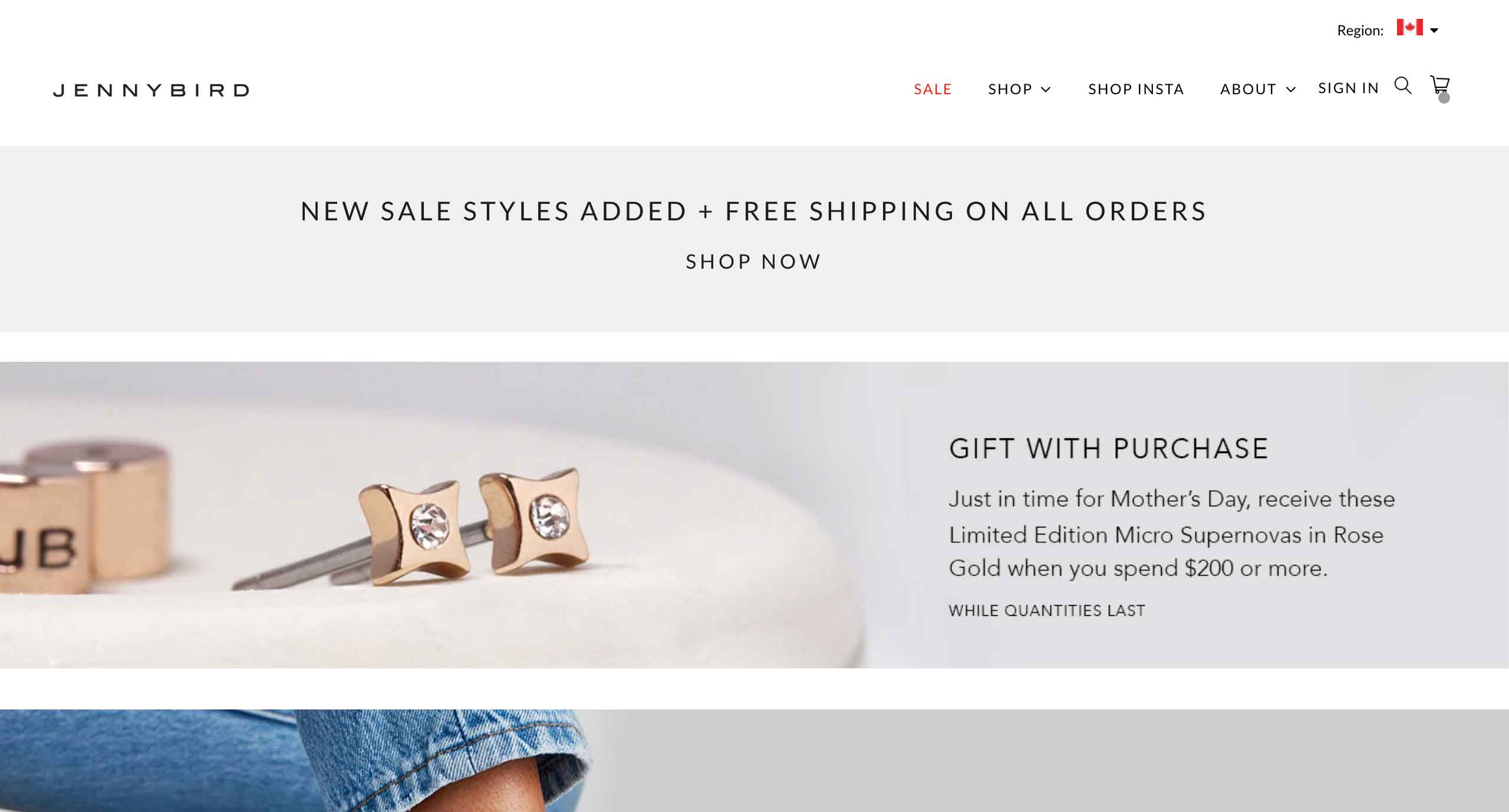1509x812 pixels.
Task: Click the JENNYBIRD logo
Action: (x=151, y=90)
